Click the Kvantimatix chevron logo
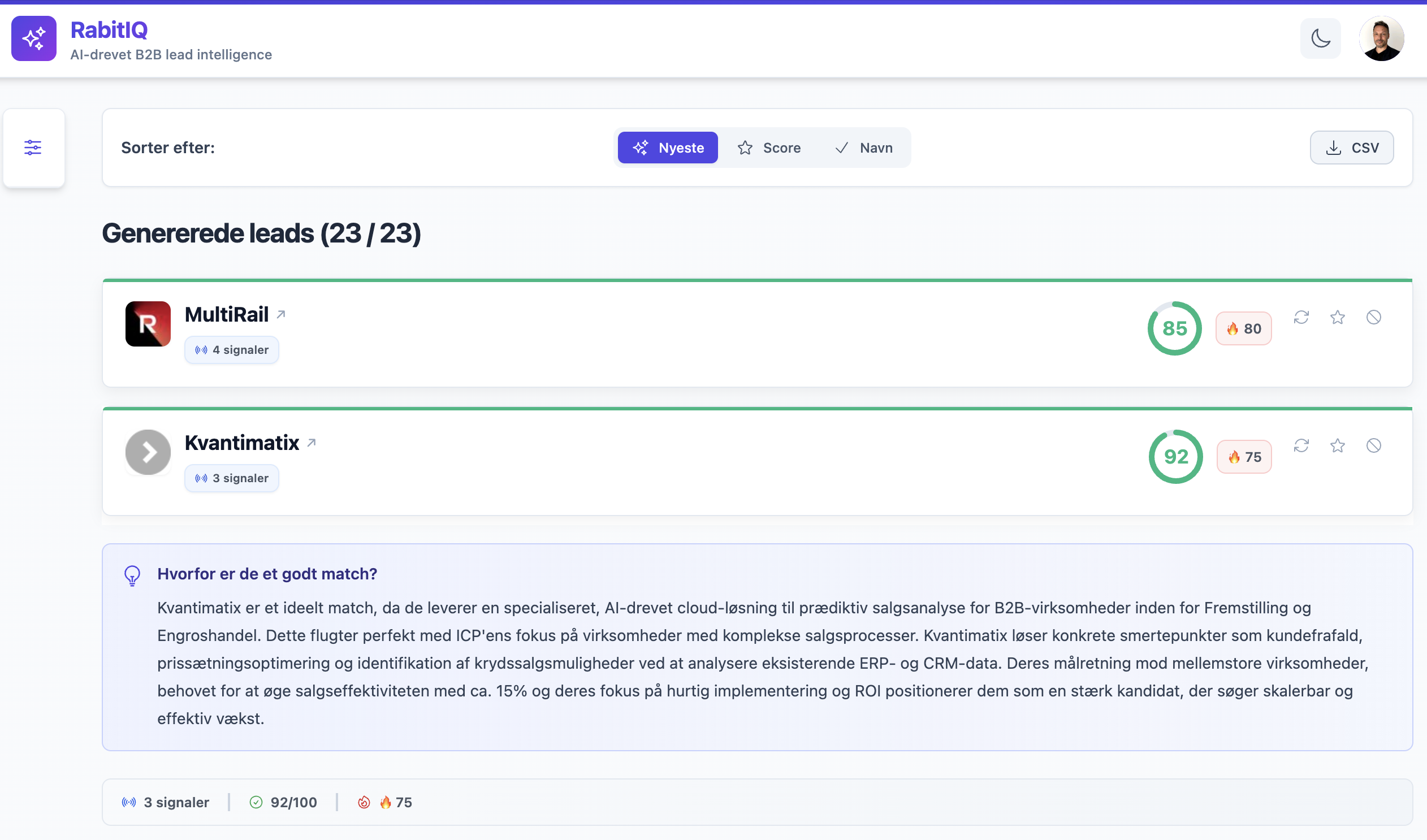This screenshot has height=840, width=1427. pos(148,452)
